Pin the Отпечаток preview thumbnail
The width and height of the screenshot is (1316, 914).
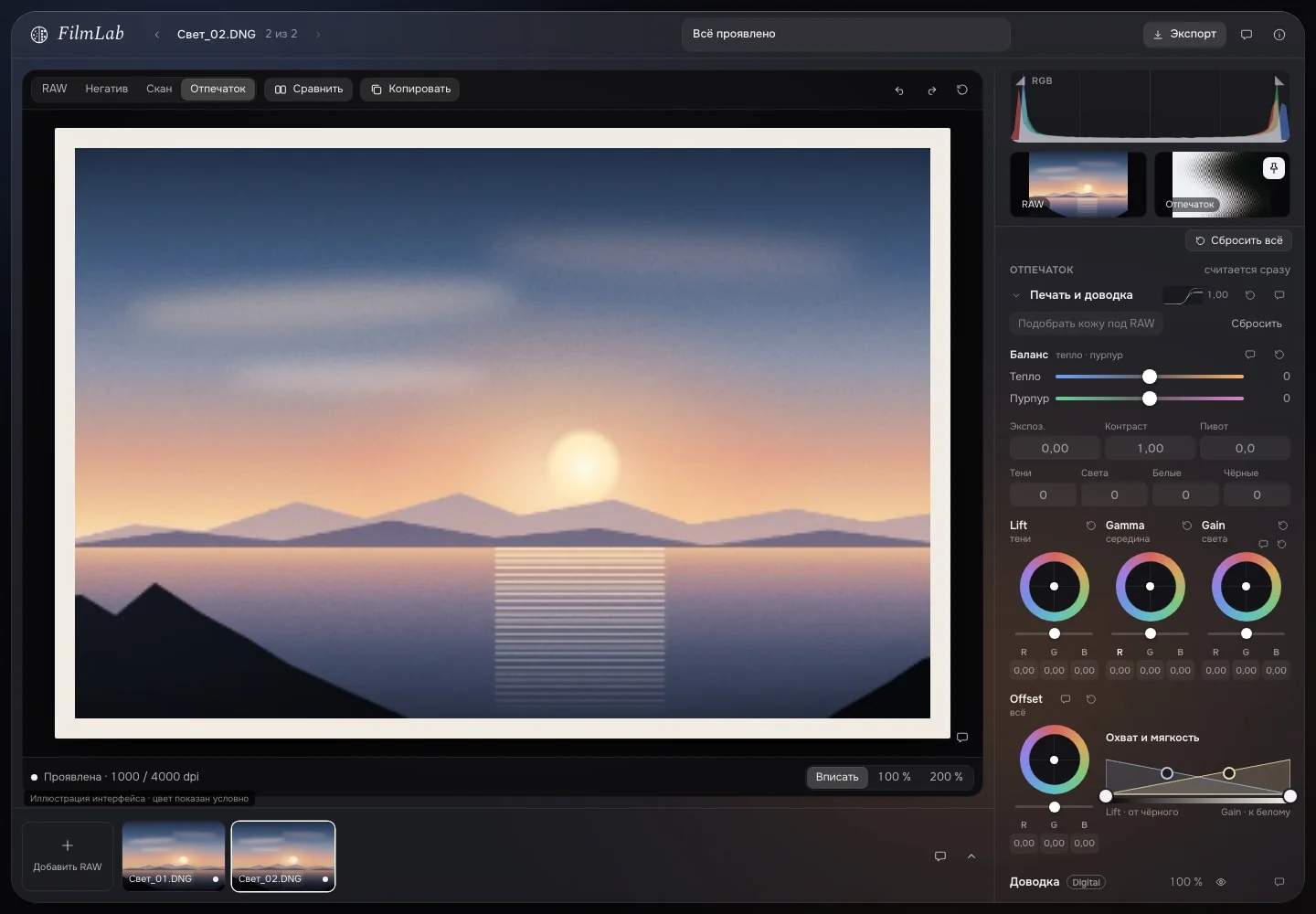[x=1274, y=167]
